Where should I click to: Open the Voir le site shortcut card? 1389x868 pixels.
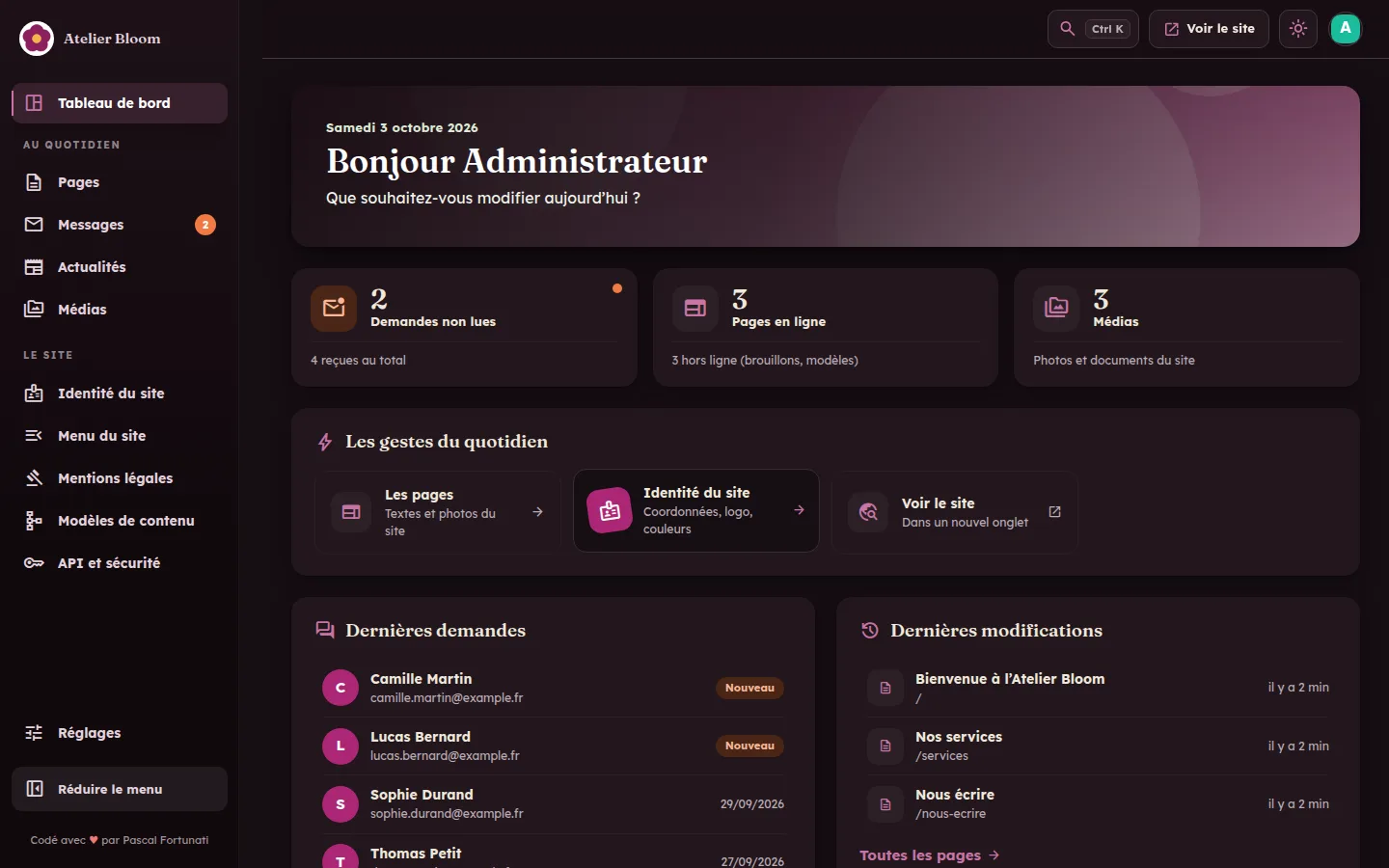955,512
